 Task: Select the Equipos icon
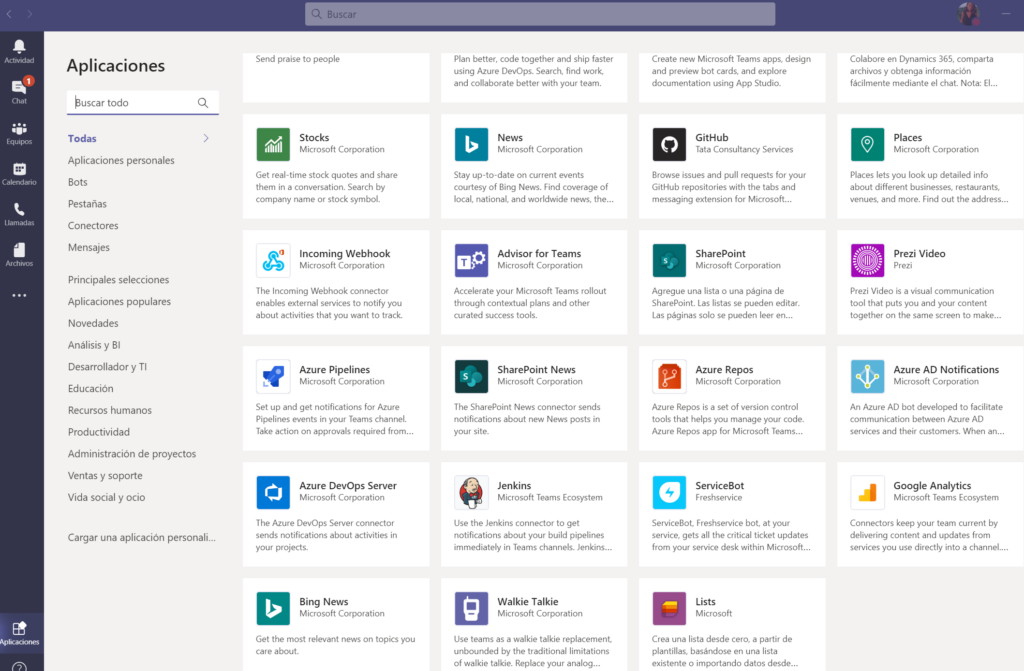tap(20, 131)
